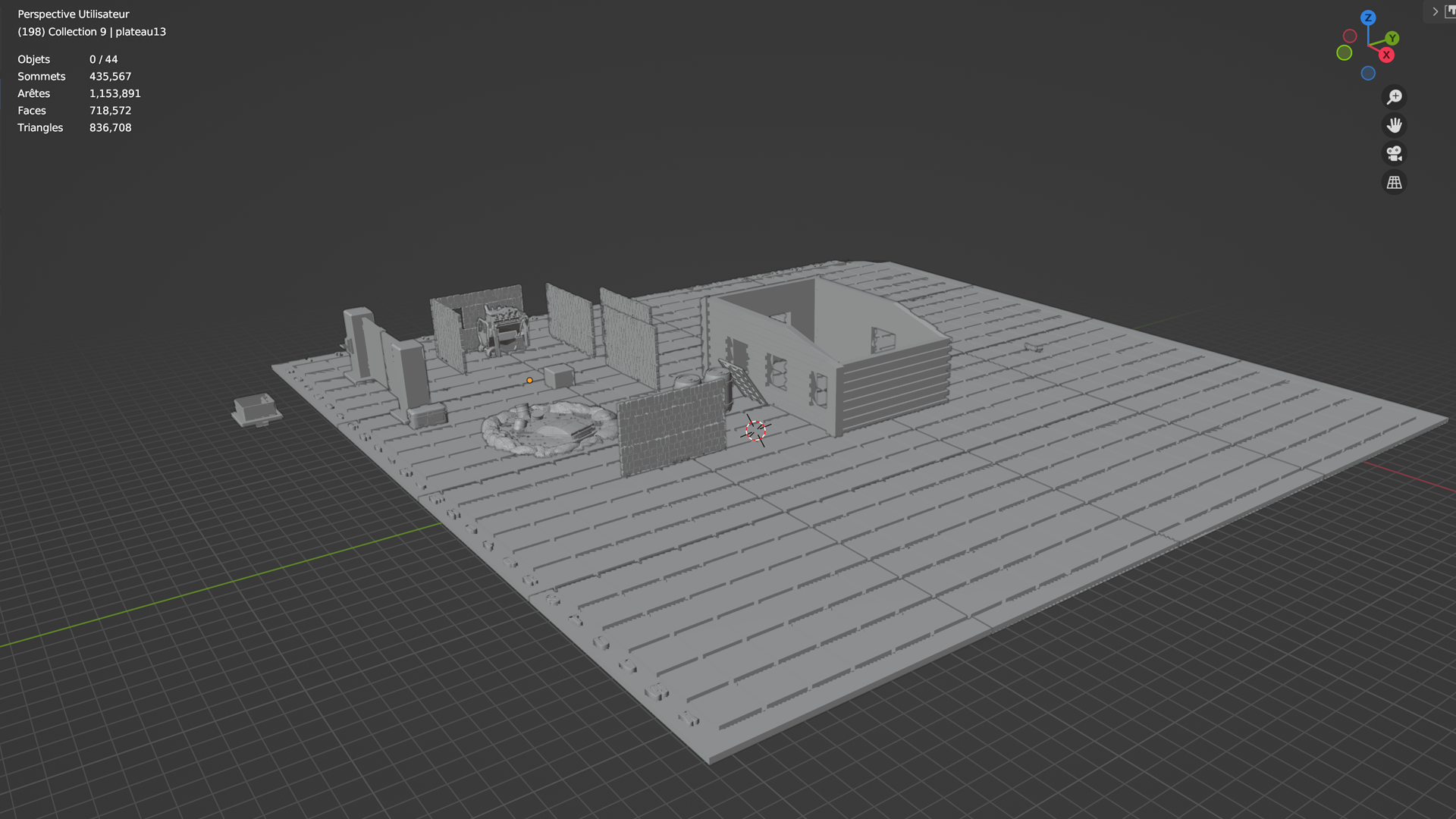The height and width of the screenshot is (819, 1456).
Task: Click the negative X axis gizmo circle
Action: click(x=1350, y=36)
